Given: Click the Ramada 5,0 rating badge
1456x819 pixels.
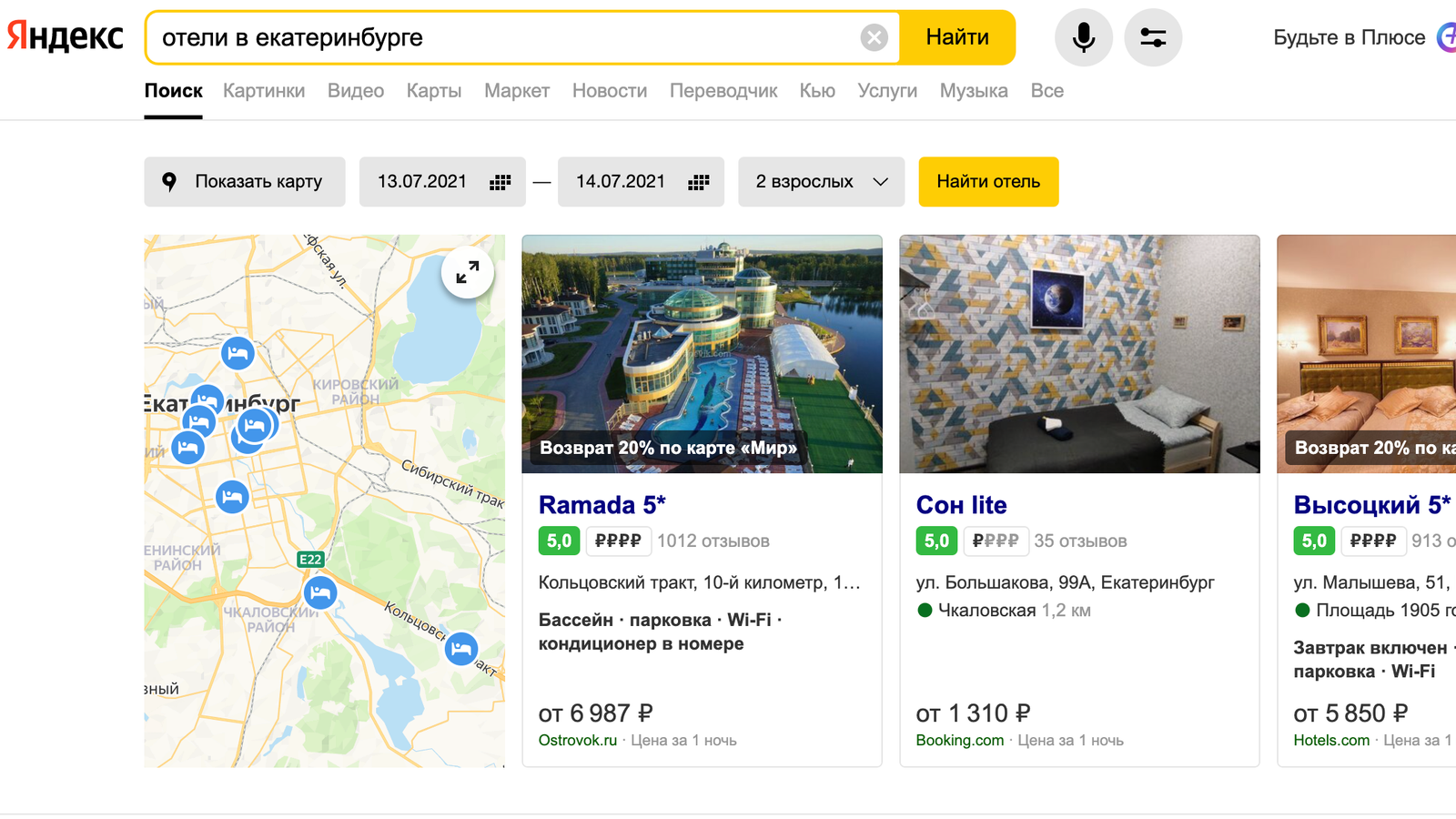Looking at the screenshot, I should click(560, 541).
